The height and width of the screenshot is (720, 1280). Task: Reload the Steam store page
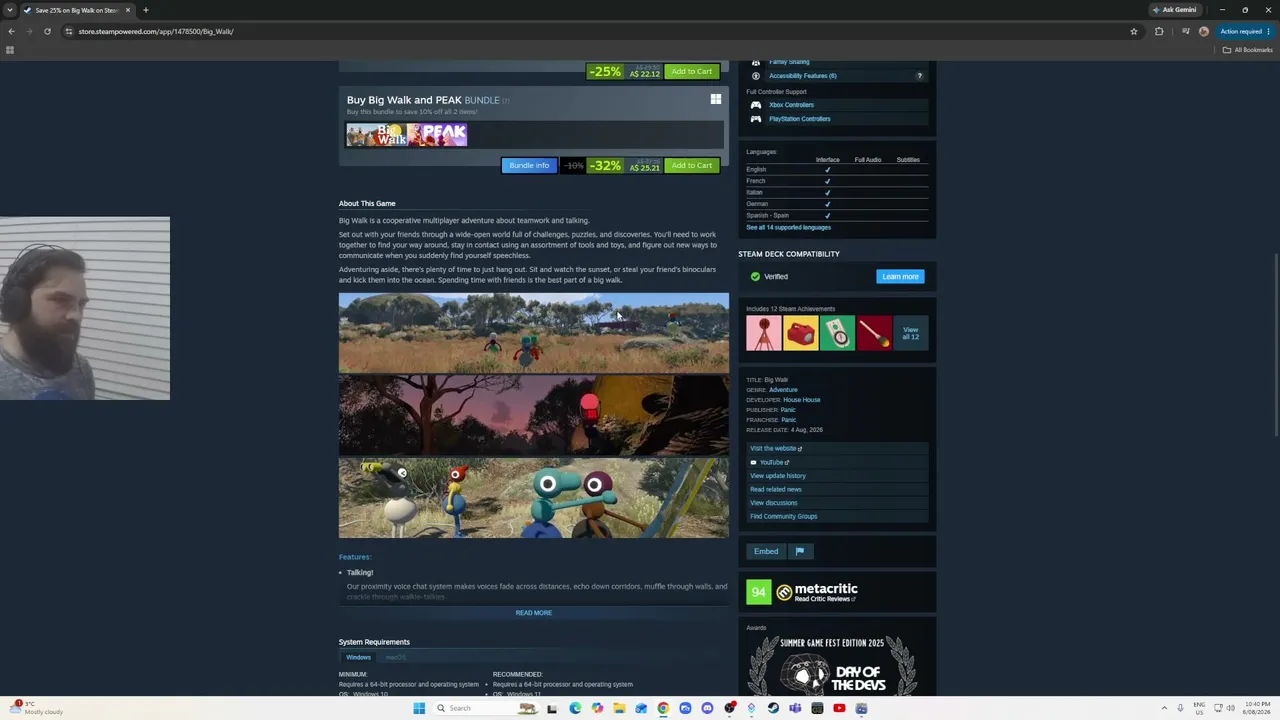click(x=47, y=31)
